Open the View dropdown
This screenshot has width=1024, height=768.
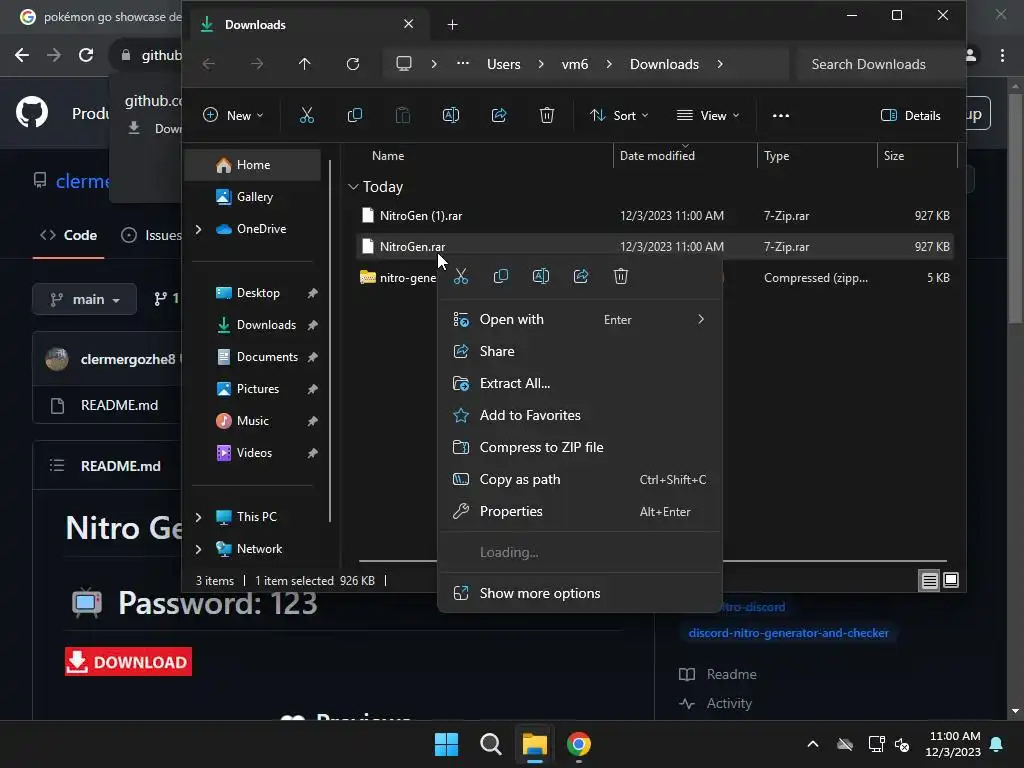(x=707, y=116)
